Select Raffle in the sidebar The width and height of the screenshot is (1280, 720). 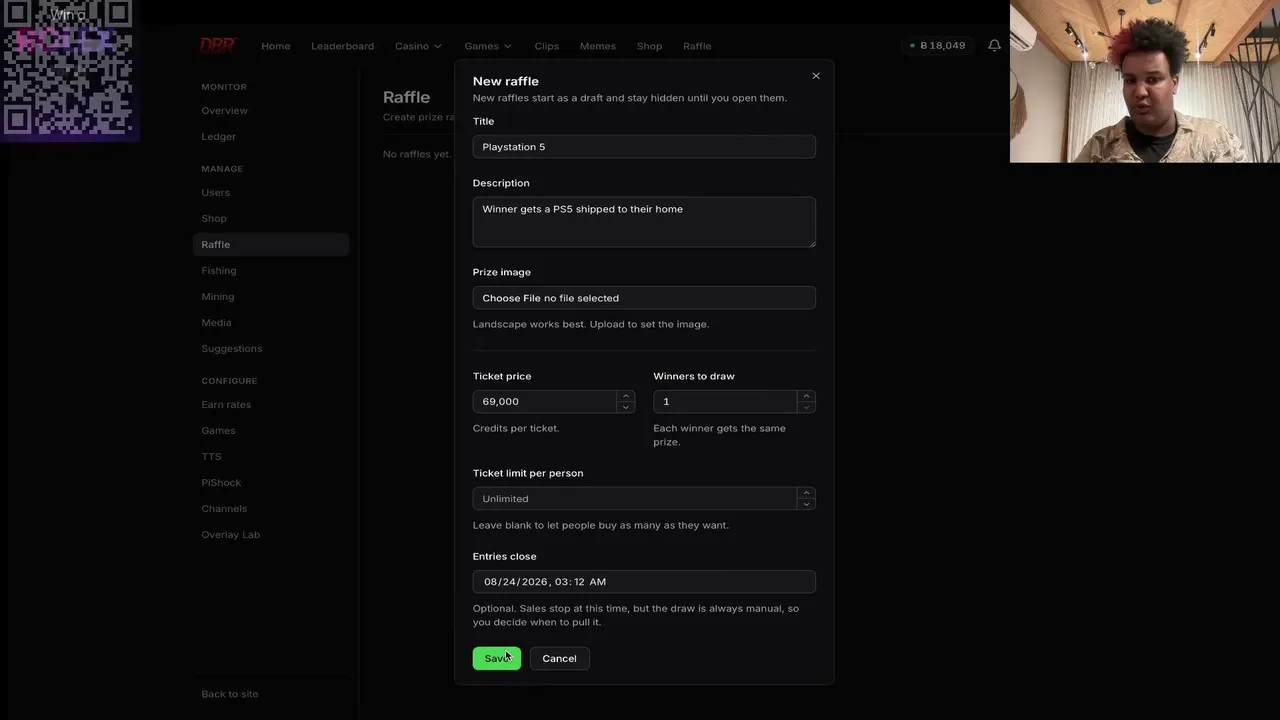[x=271, y=245]
